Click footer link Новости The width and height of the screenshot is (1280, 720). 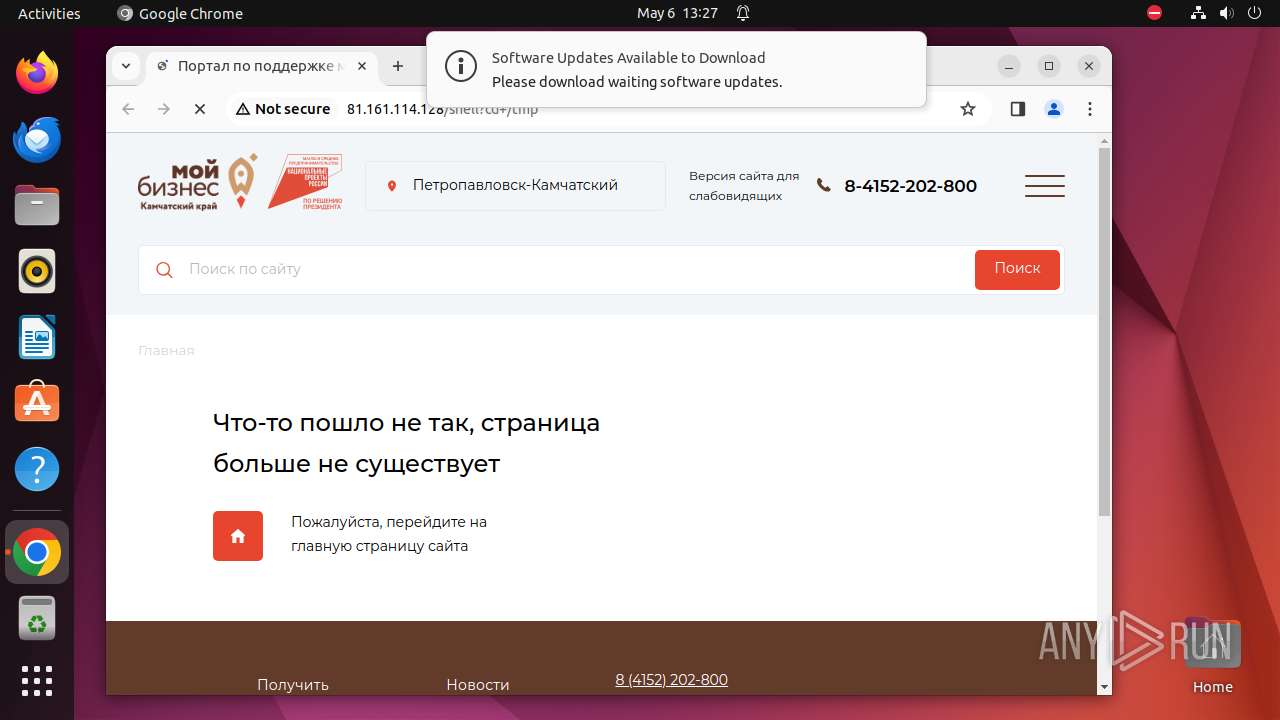478,685
